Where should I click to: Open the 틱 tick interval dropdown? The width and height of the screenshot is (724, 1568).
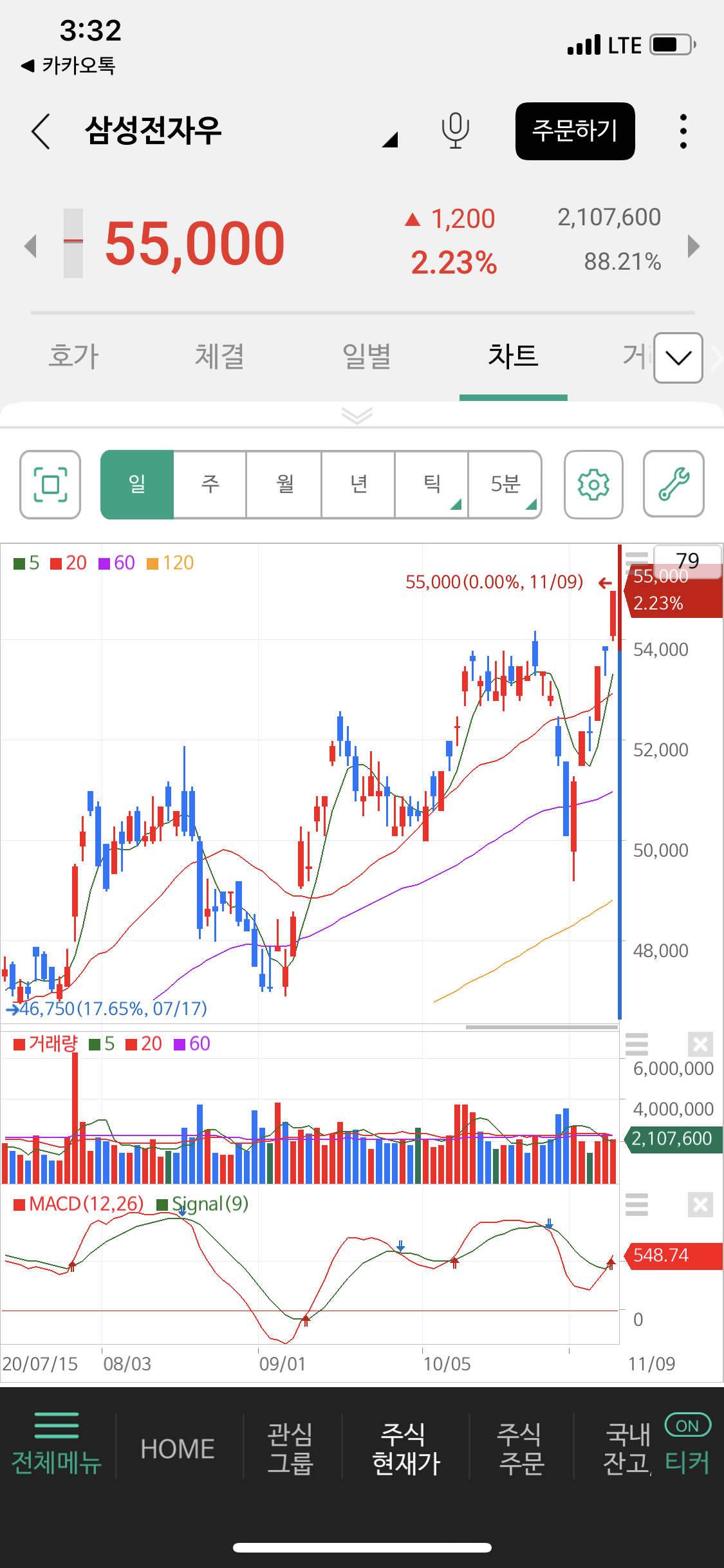(x=432, y=484)
